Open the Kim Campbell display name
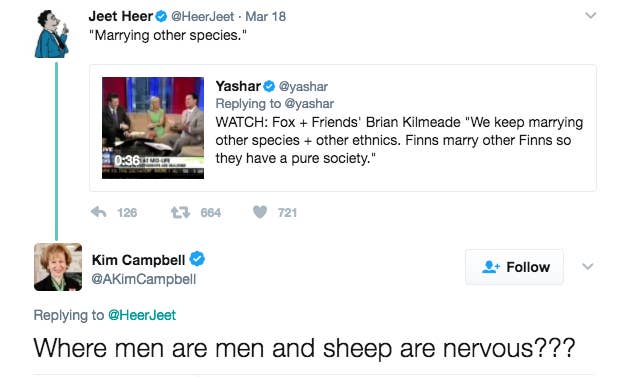 coord(139,260)
